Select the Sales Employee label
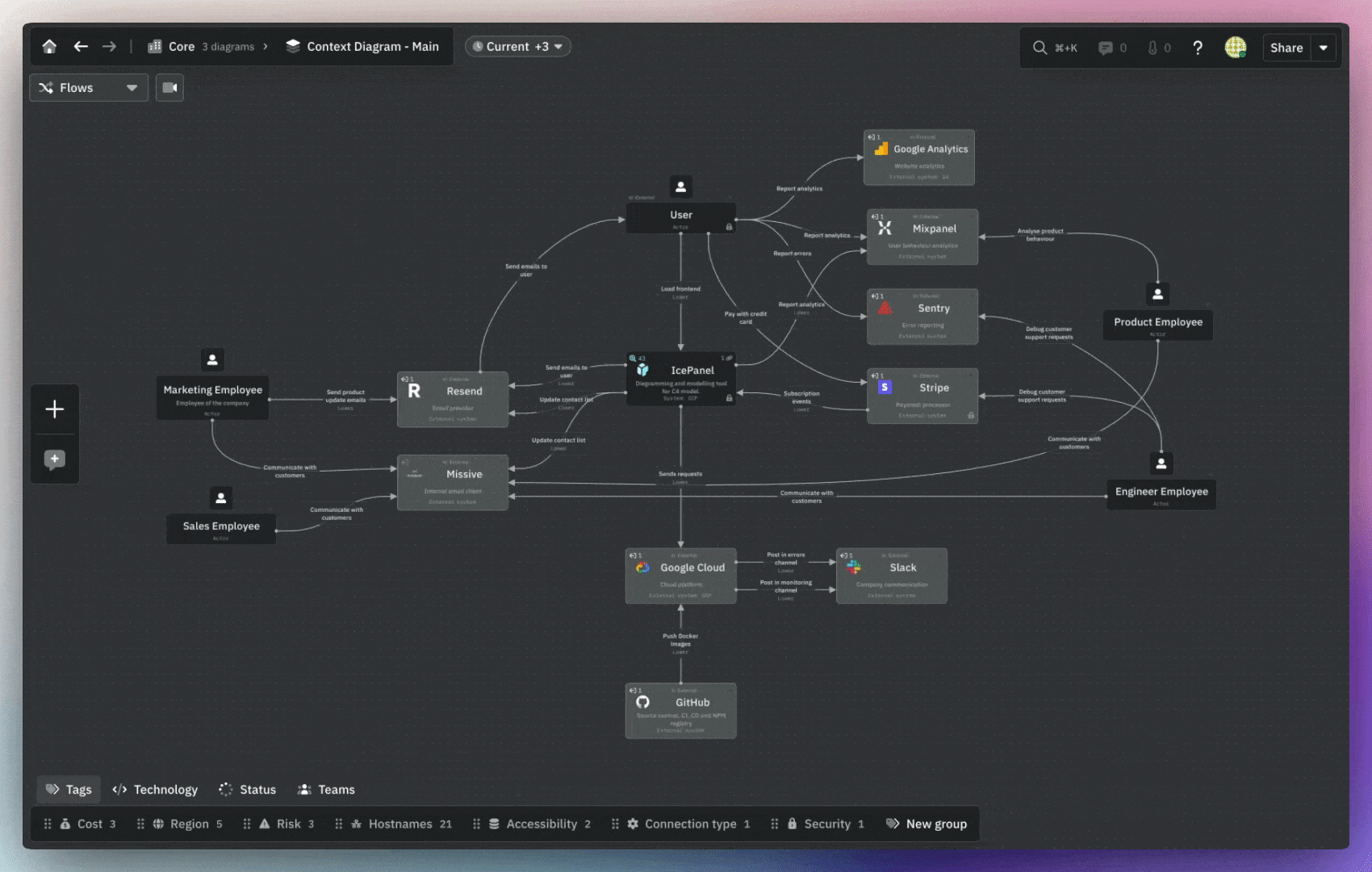Screen dimensions: 1372x872 [x=221, y=526]
